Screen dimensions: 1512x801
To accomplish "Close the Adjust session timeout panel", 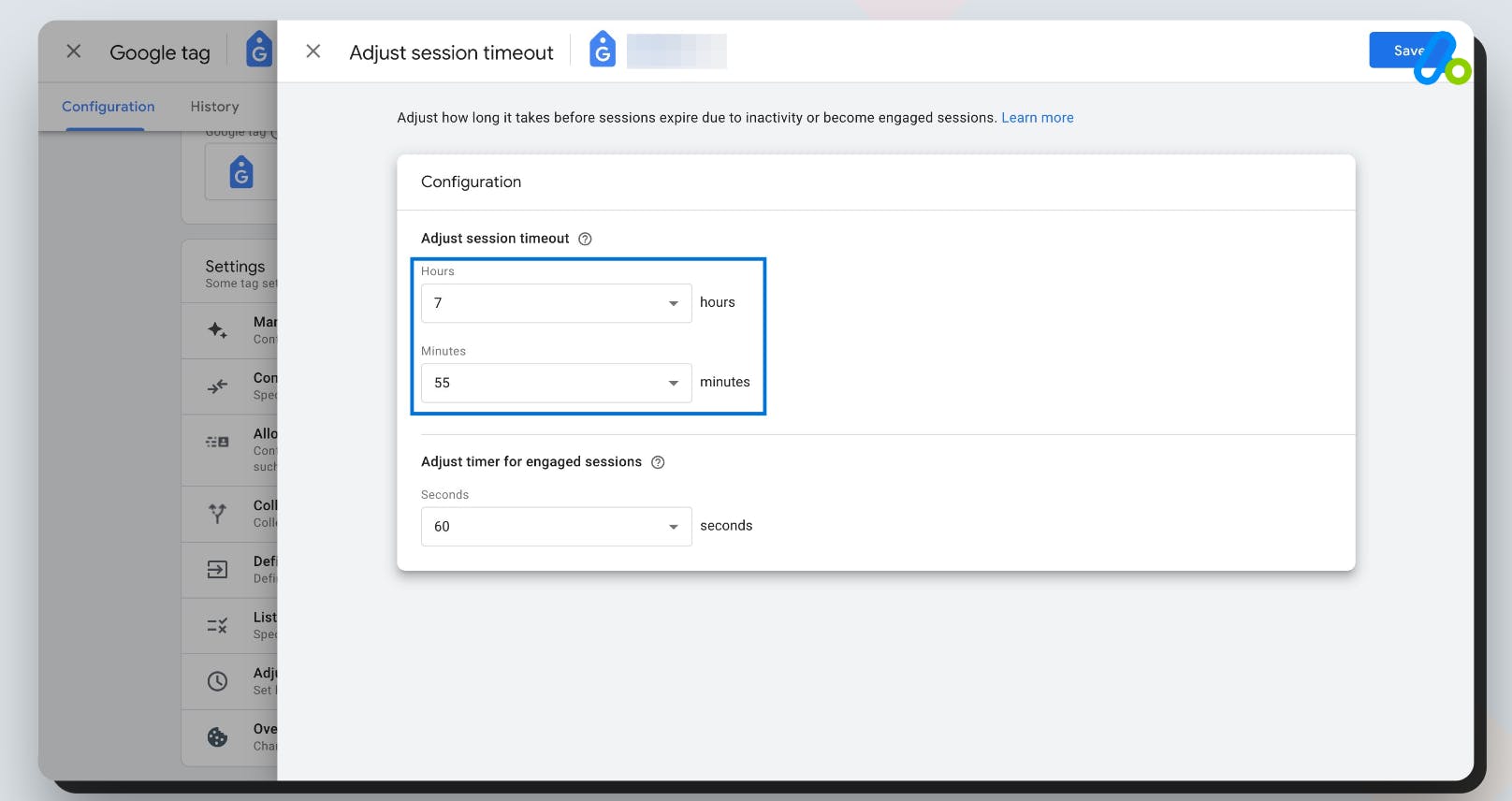I will [313, 51].
